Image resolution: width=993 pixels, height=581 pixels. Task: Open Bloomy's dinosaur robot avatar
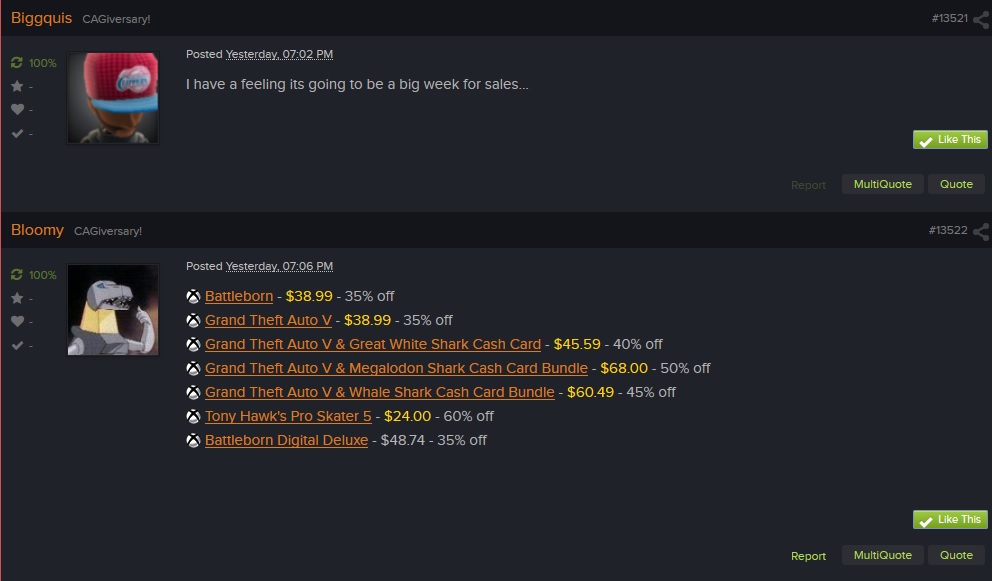113,310
